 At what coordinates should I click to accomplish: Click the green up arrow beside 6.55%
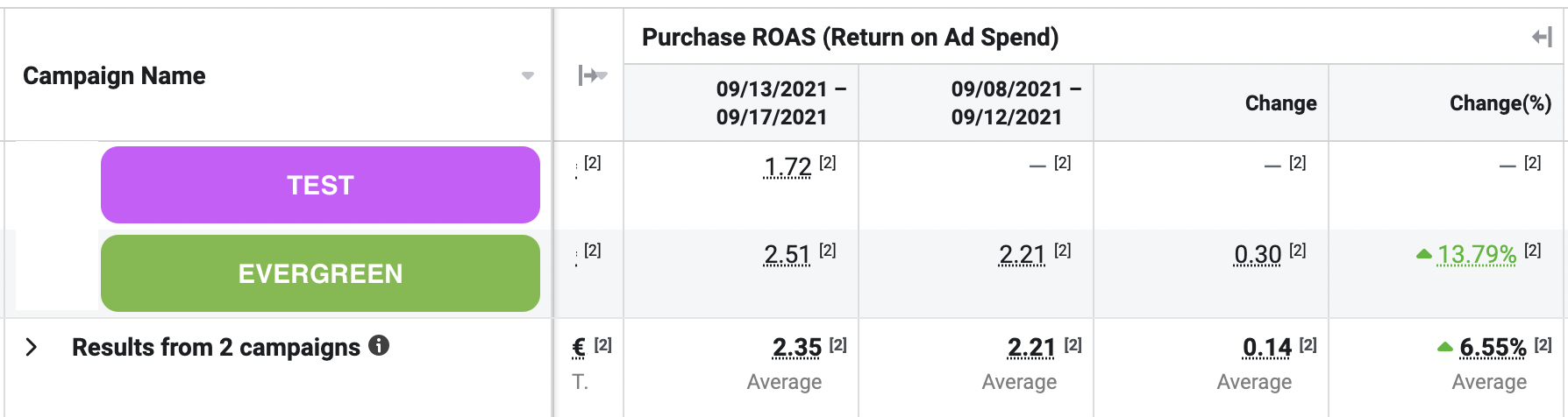pos(1445,348)
